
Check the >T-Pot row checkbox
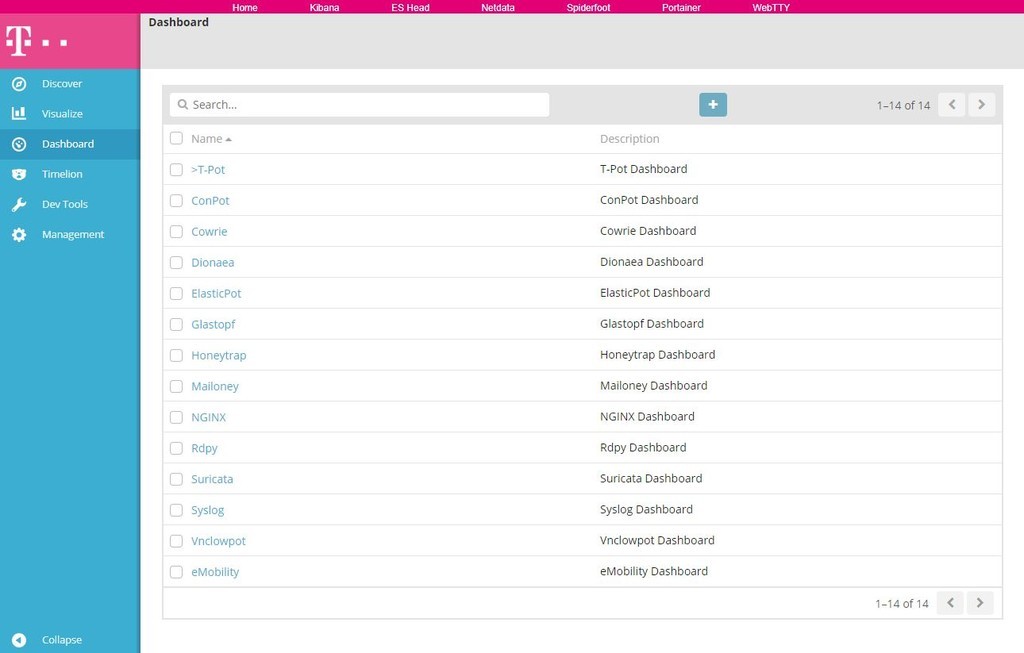(176, 170)
